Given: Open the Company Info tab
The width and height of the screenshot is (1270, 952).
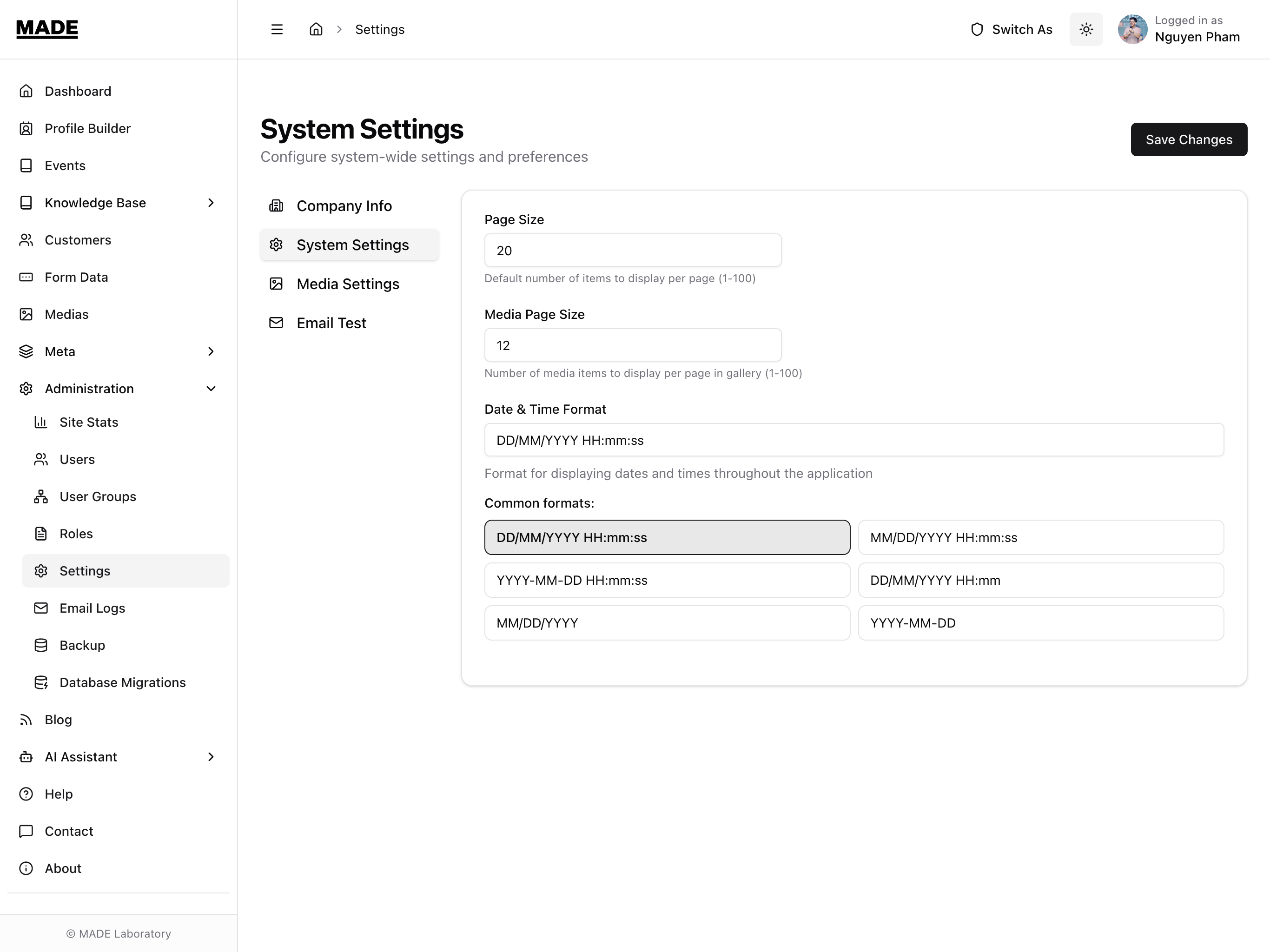Looking at the screenshot, I should click(x=344, y=205).
